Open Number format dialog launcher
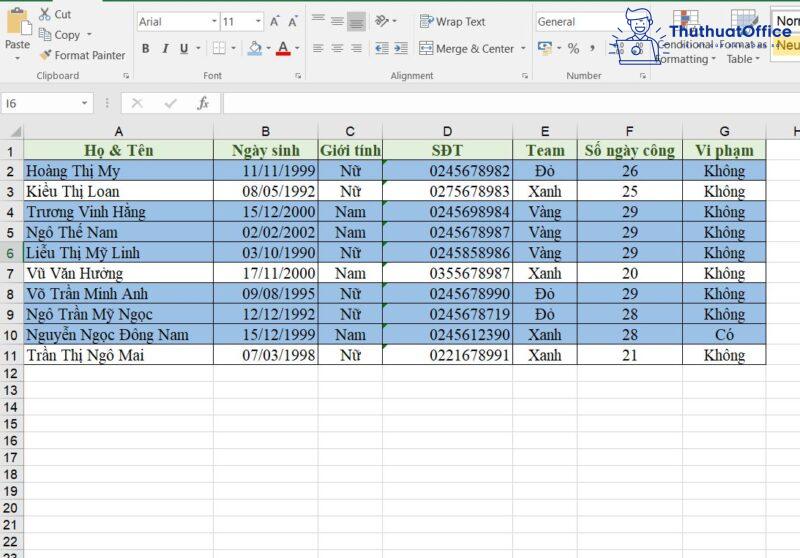This screenshot has height=558, width=800. coord(643,76)
